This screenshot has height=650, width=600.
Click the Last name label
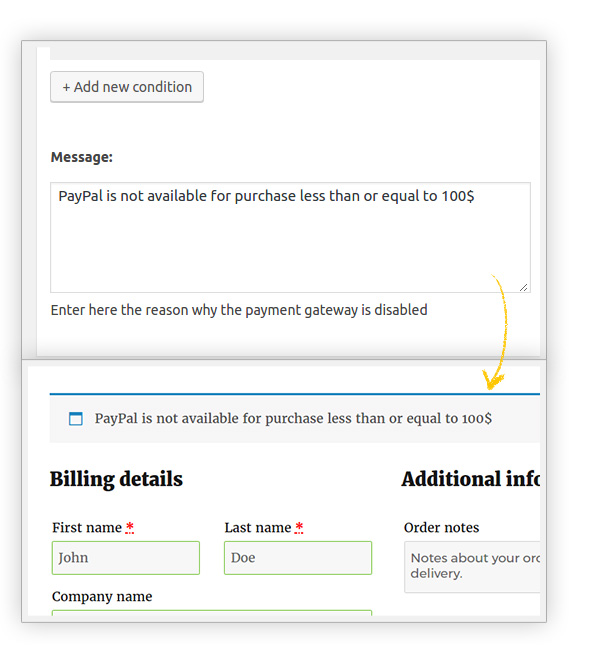[x=258, y=527]
